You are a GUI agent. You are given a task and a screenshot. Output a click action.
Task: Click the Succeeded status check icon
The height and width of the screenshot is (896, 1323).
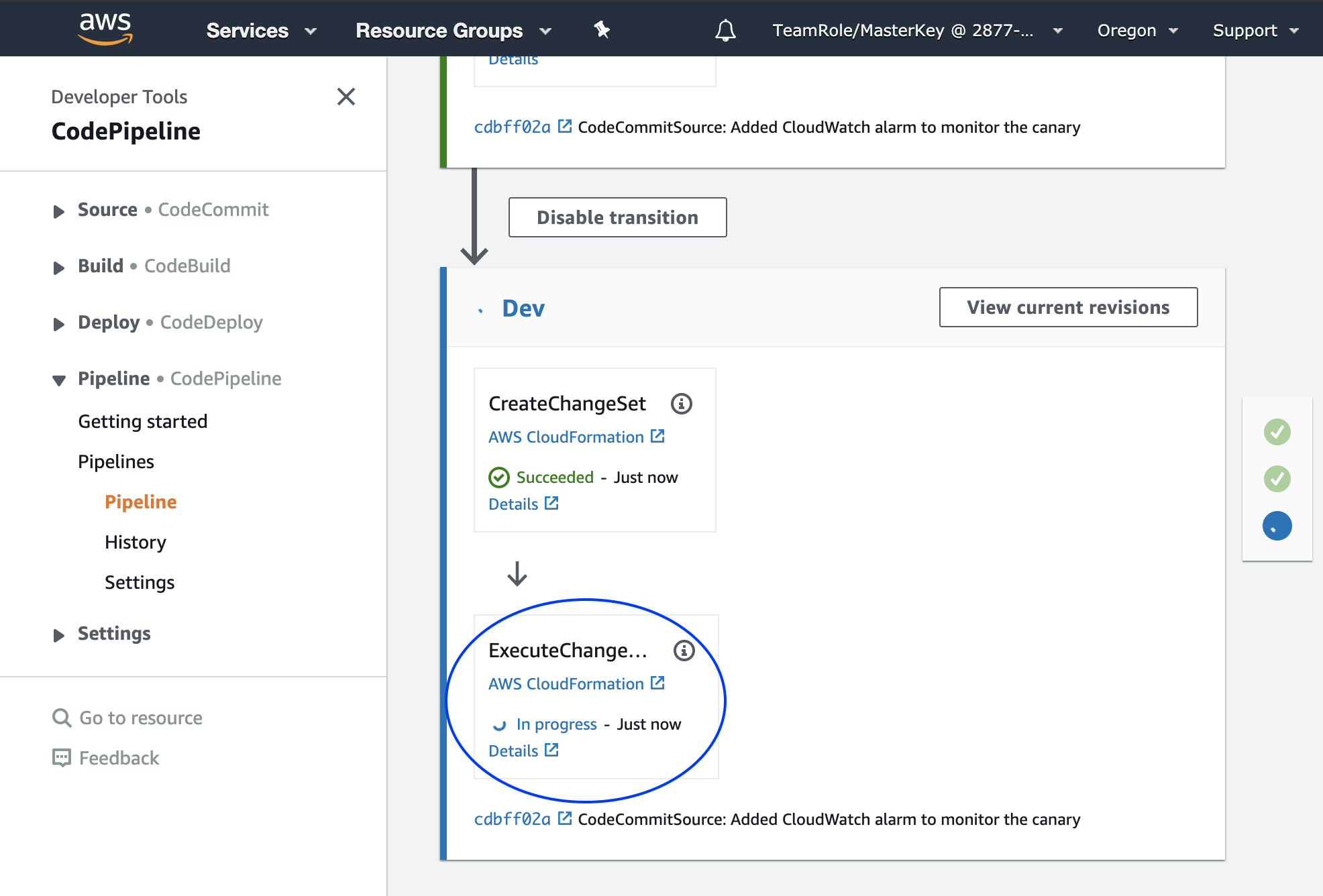tap(499, 478)
